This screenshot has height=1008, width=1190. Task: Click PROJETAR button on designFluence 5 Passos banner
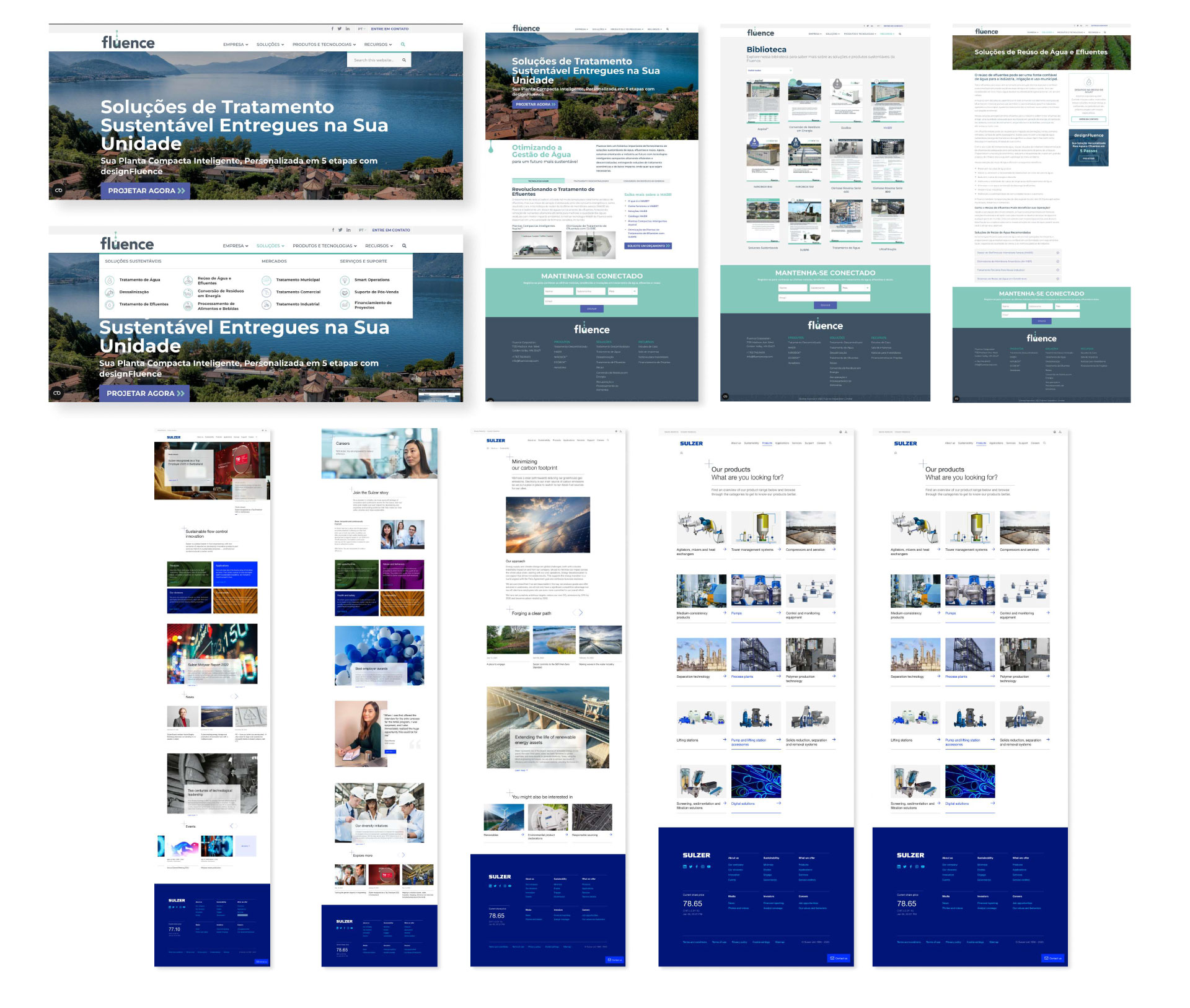(1088, 159)
